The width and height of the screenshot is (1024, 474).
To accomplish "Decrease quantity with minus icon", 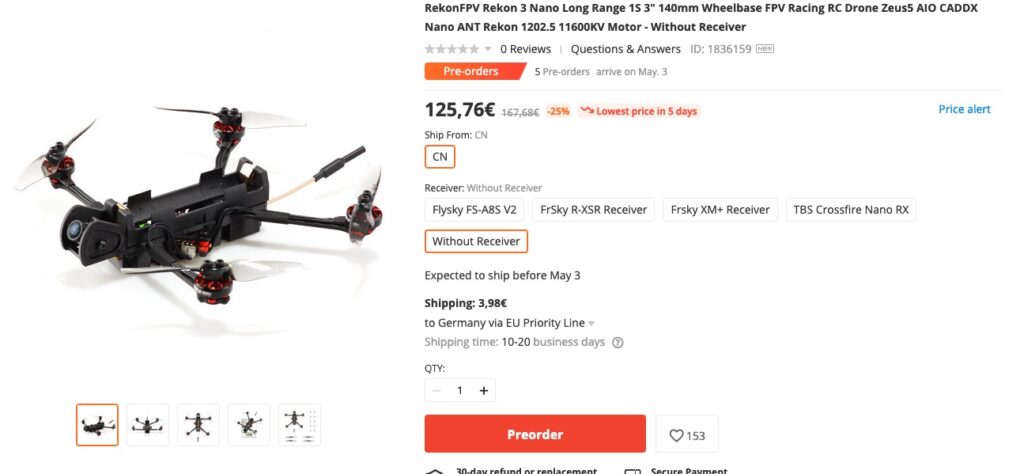I will 436,390.
